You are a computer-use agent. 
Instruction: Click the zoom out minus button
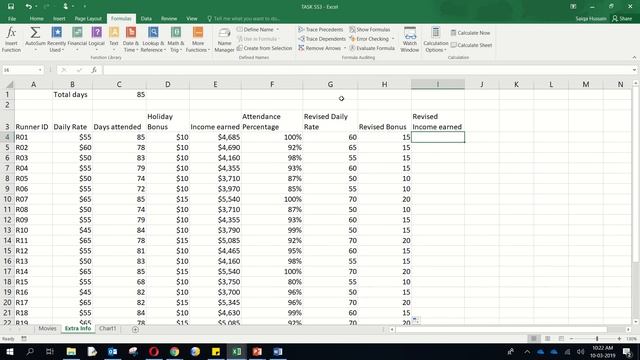(x=571, y=338)
